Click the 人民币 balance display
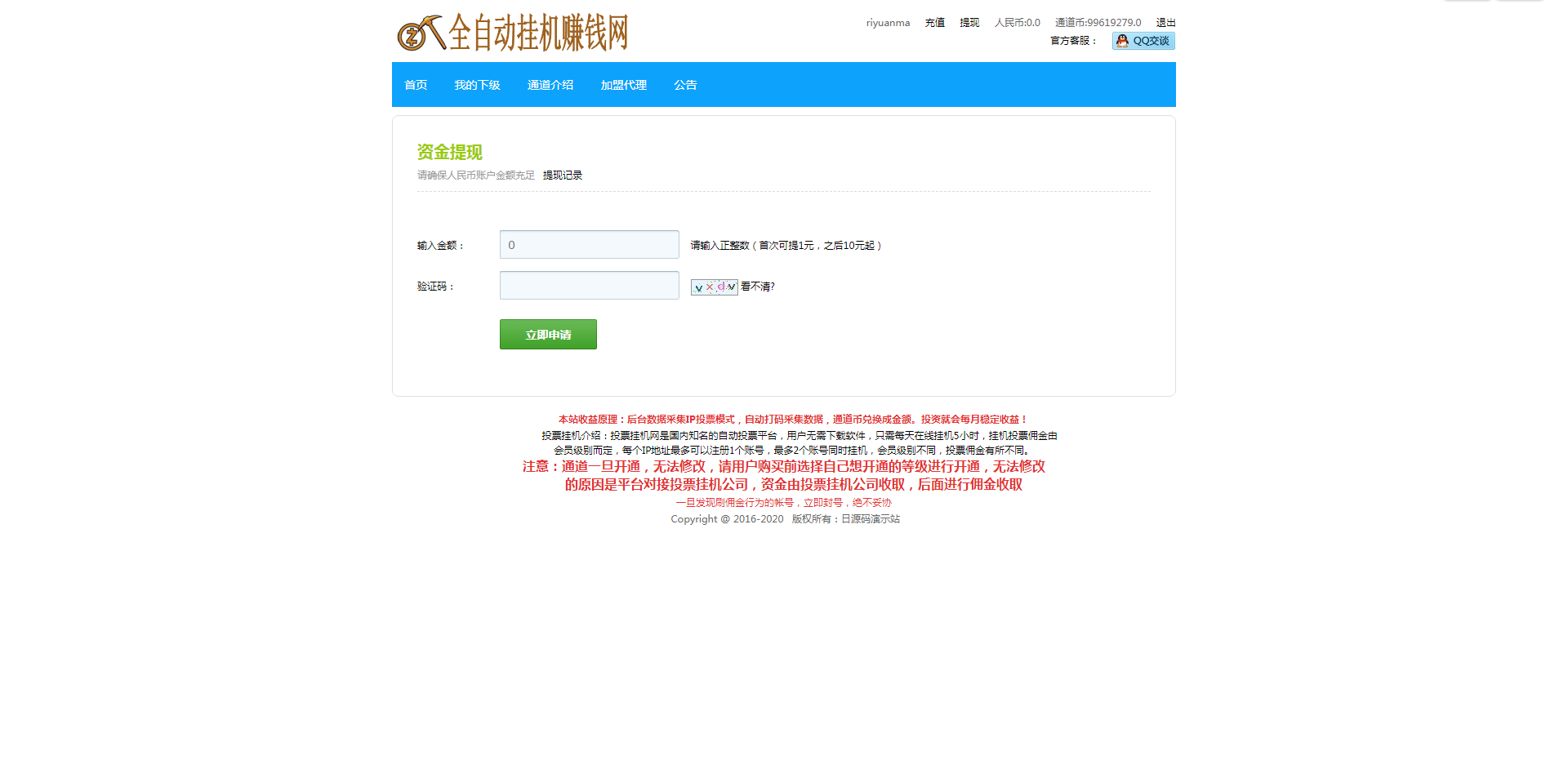1568x760 pixels. (x=1017, y=23)
